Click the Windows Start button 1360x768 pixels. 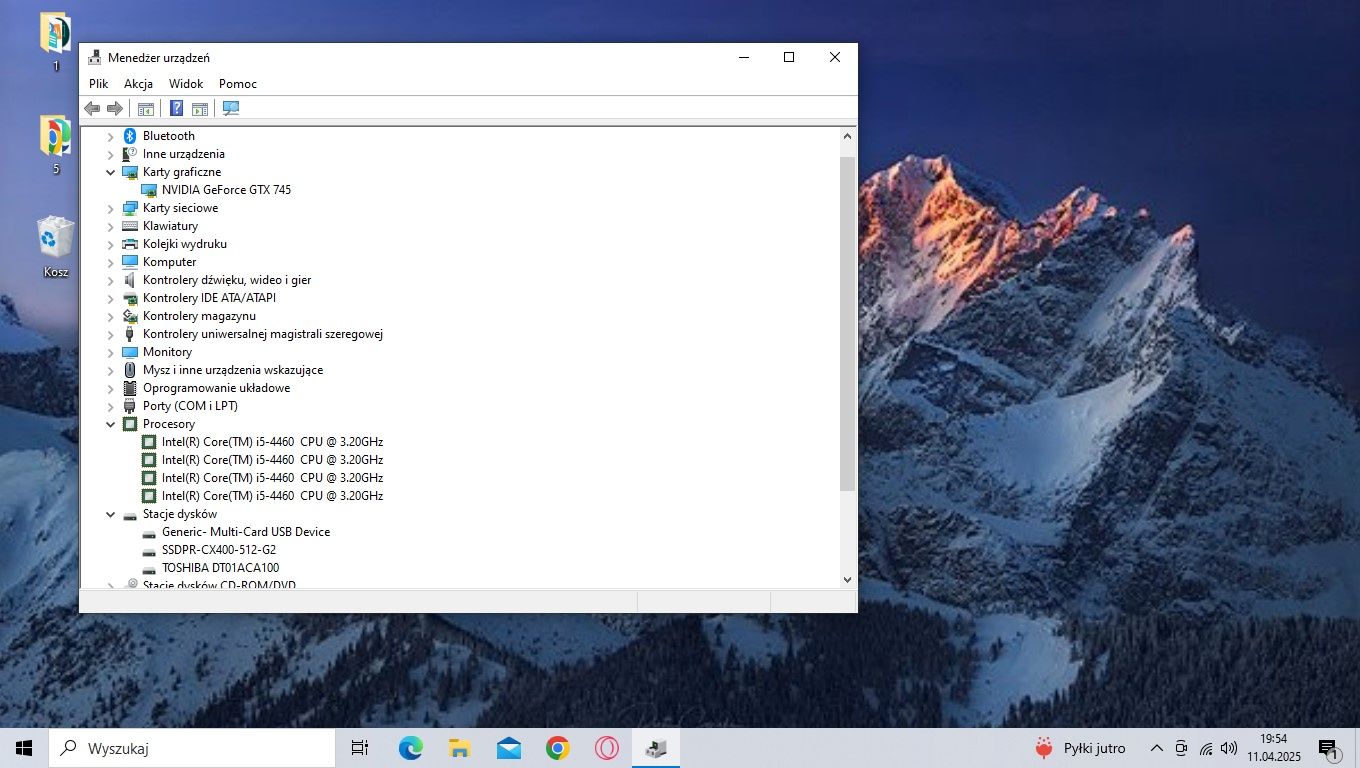point(24,748)
